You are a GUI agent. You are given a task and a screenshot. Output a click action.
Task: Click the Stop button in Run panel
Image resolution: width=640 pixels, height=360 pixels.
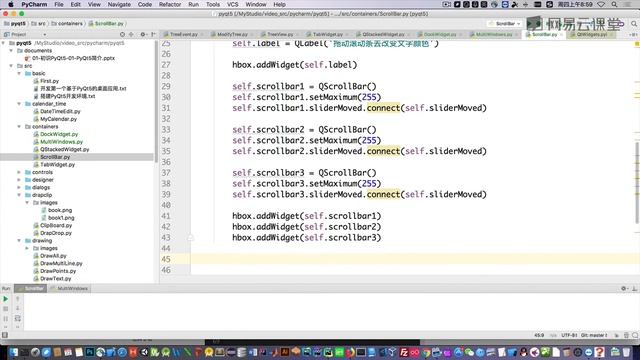click(x=5, y=309)
